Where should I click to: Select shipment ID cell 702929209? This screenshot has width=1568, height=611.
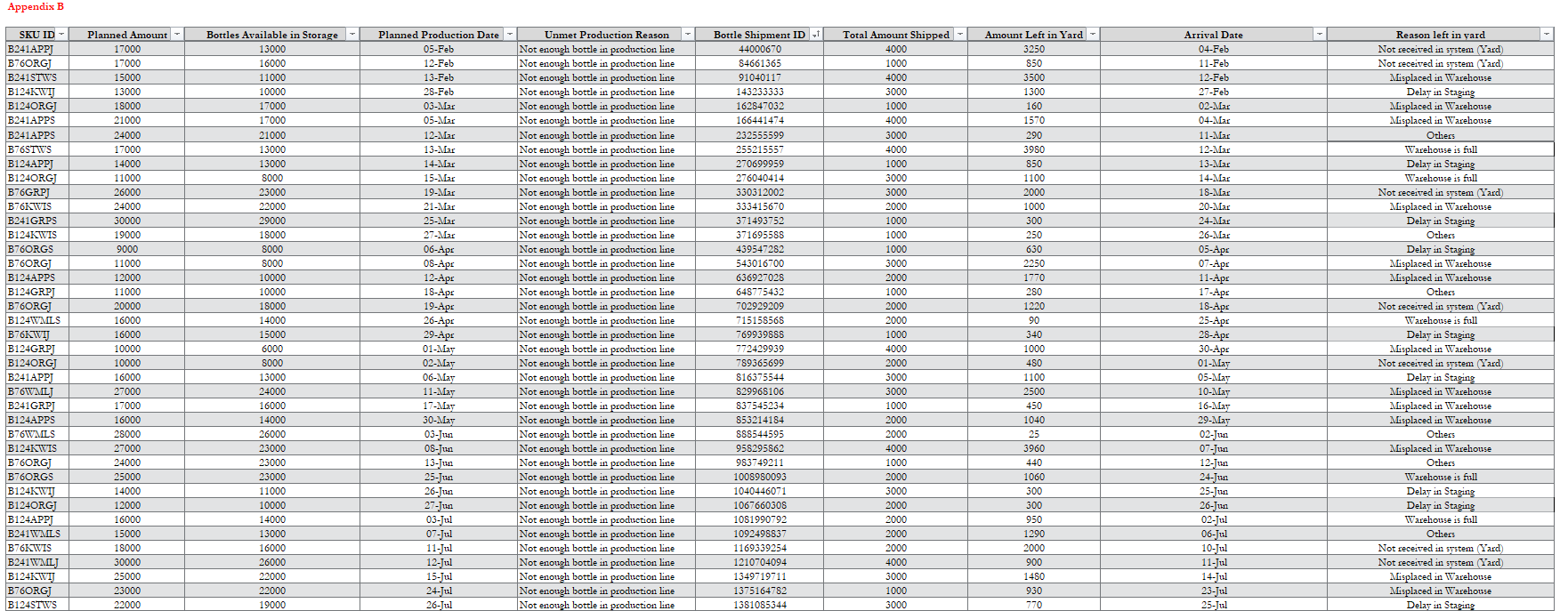click(x=759, y=306)
